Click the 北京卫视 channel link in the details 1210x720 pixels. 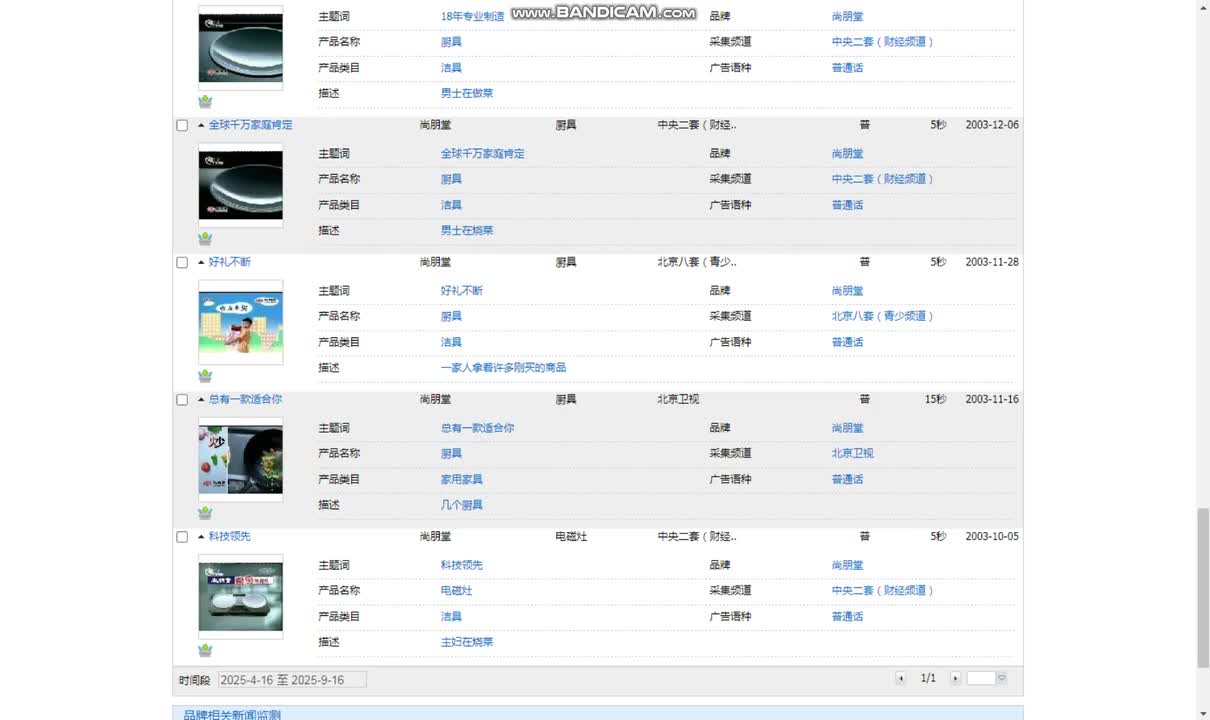click(x=852, y=453)
